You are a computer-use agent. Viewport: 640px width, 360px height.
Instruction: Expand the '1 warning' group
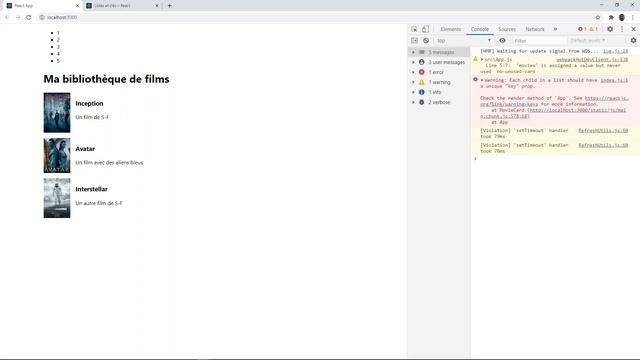click(x=413, y=82)
